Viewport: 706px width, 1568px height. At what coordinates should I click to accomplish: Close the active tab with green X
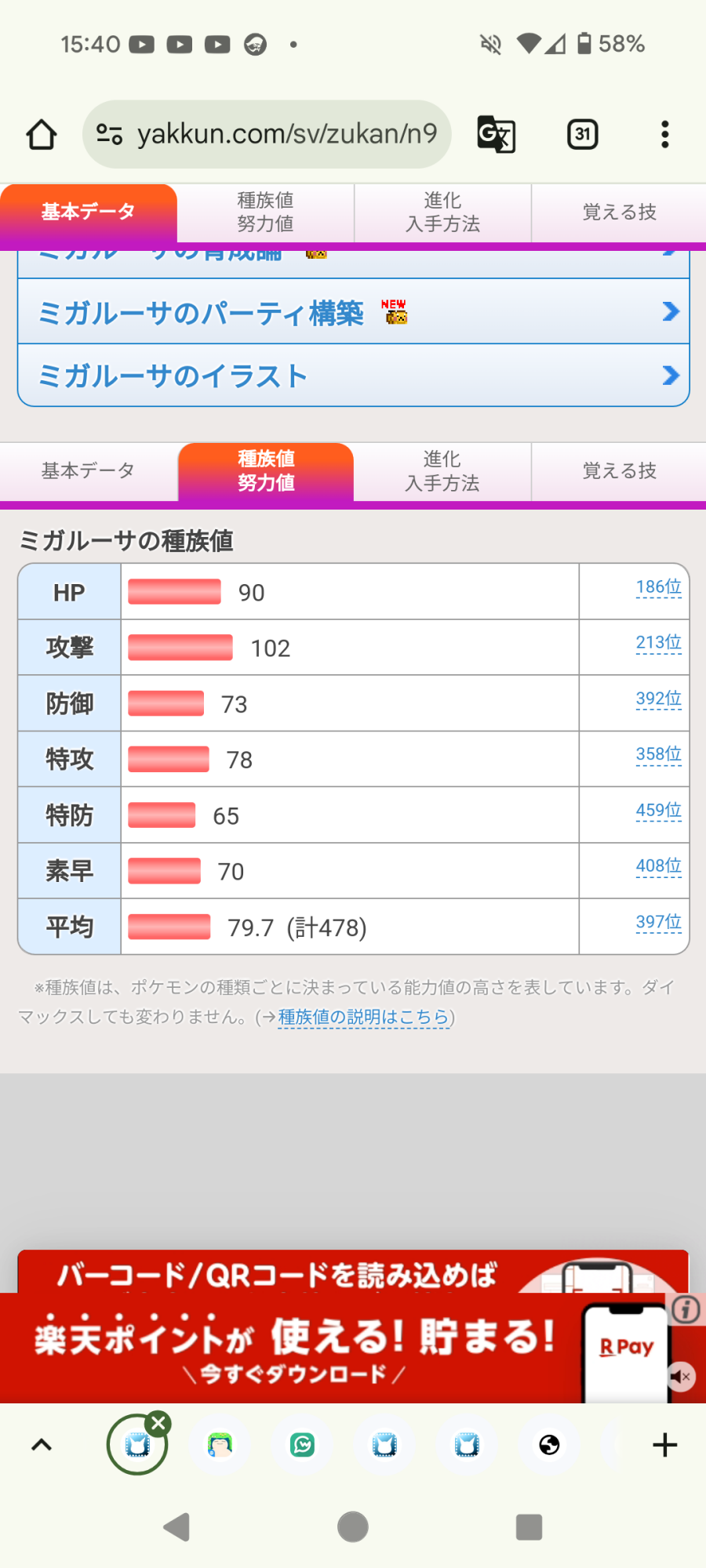click(158, 1423)
